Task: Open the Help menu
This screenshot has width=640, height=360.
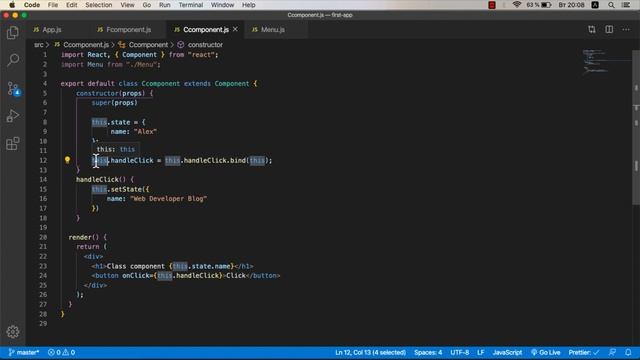Action: tap(249, 5)
